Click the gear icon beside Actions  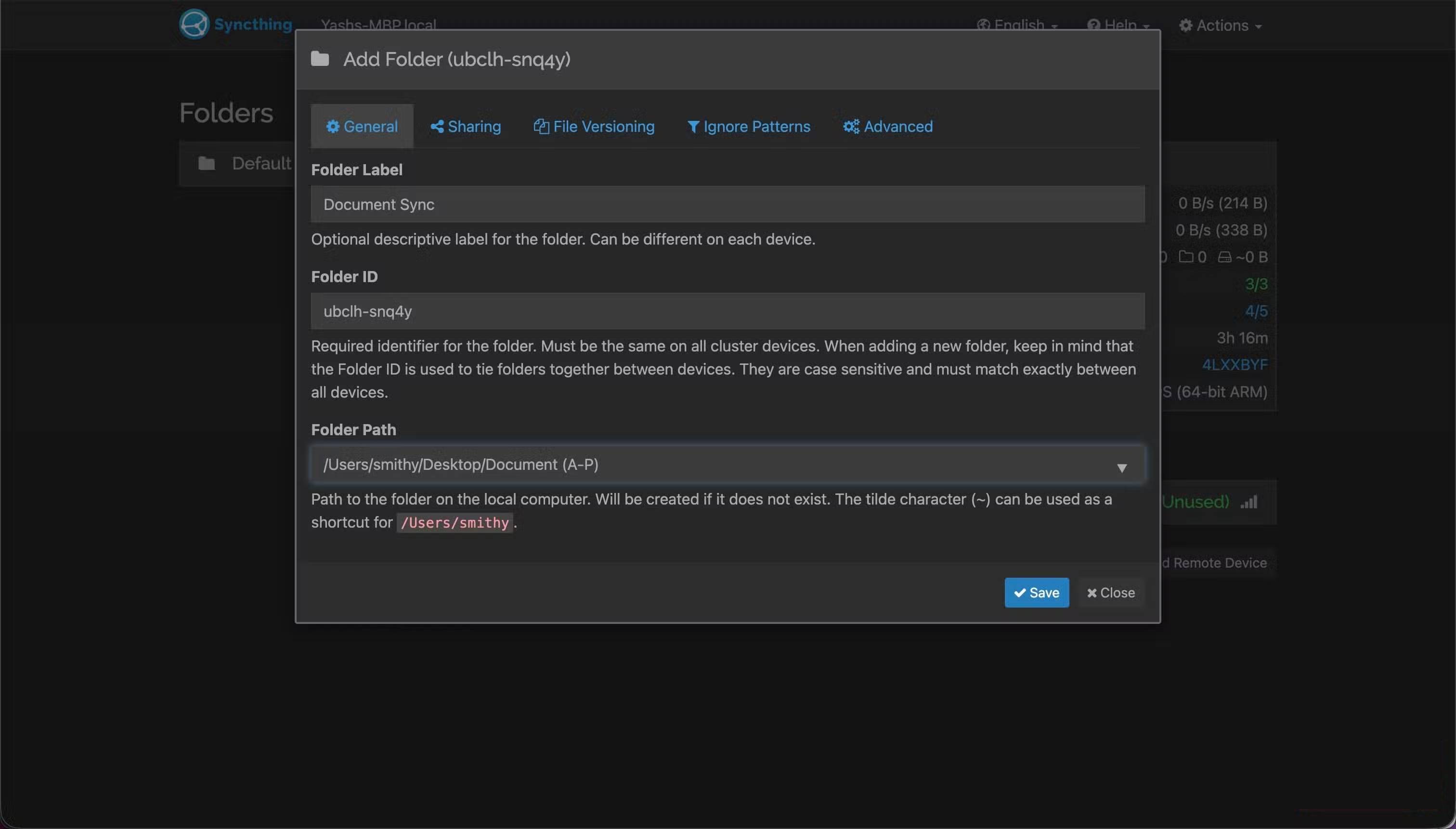coord(1186,25)
